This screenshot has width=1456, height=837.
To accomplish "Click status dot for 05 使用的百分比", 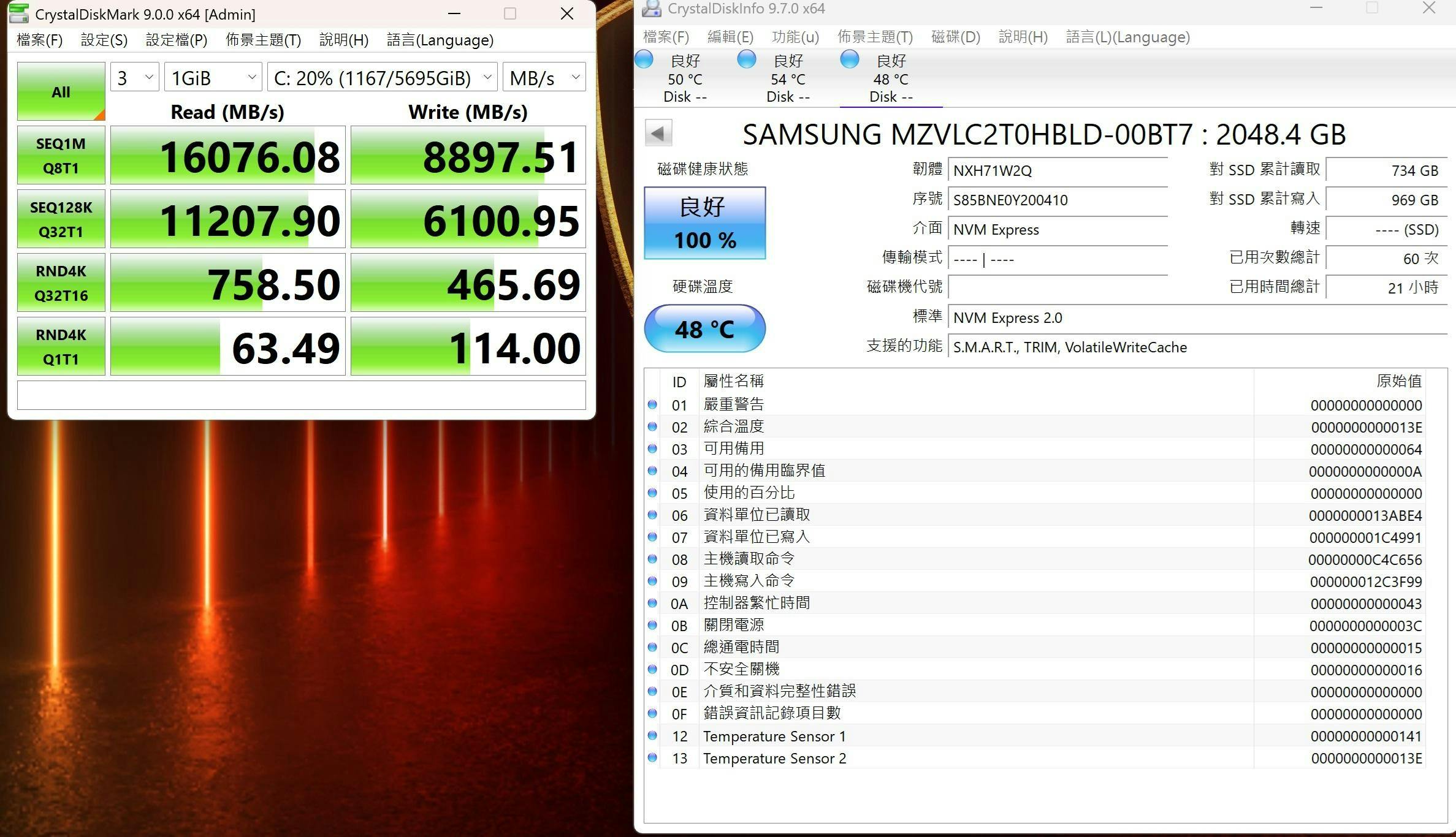I will point(652,493).
